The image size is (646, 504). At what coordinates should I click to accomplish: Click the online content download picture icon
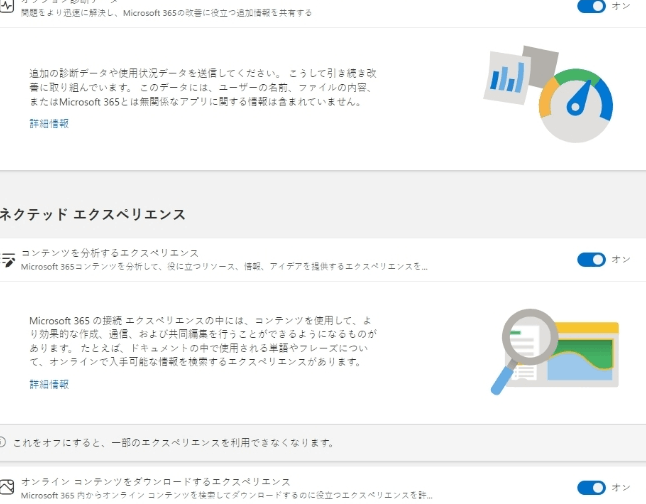pyautogui.click(x=7, y=487)
